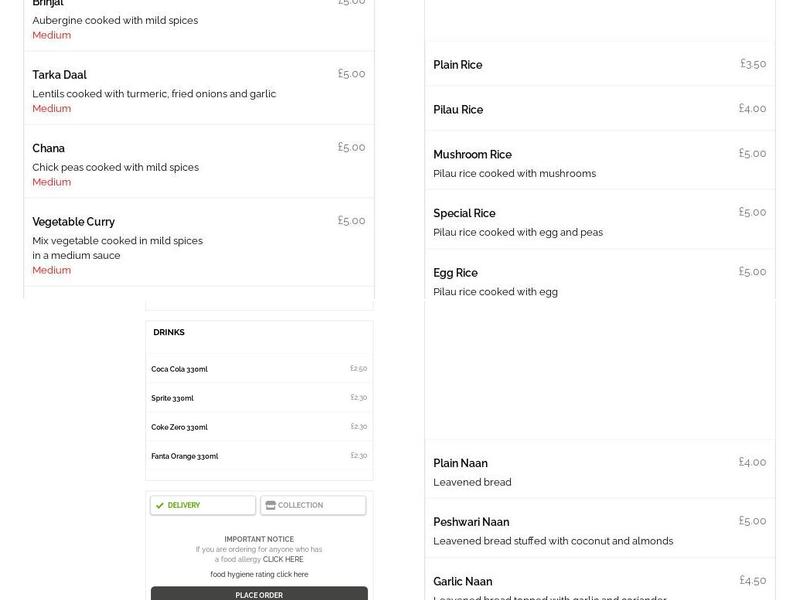The width and height of the screenshot is (800, 600).
Task: Select the Delivery option
Action: [203, 505]
